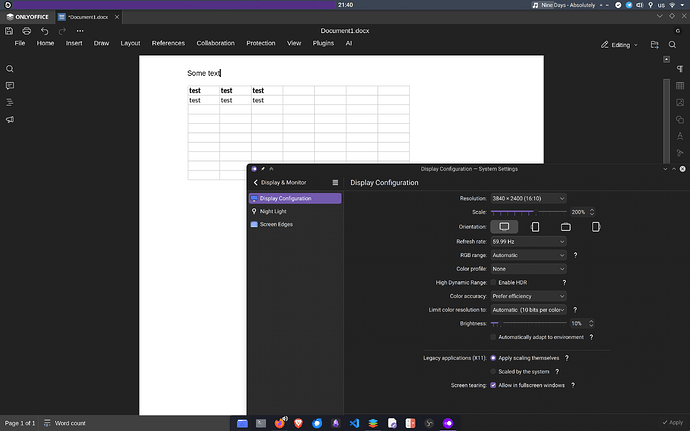Click the Save Copy icon beside Editing
The image size is (690, 431).
[654, 44]
